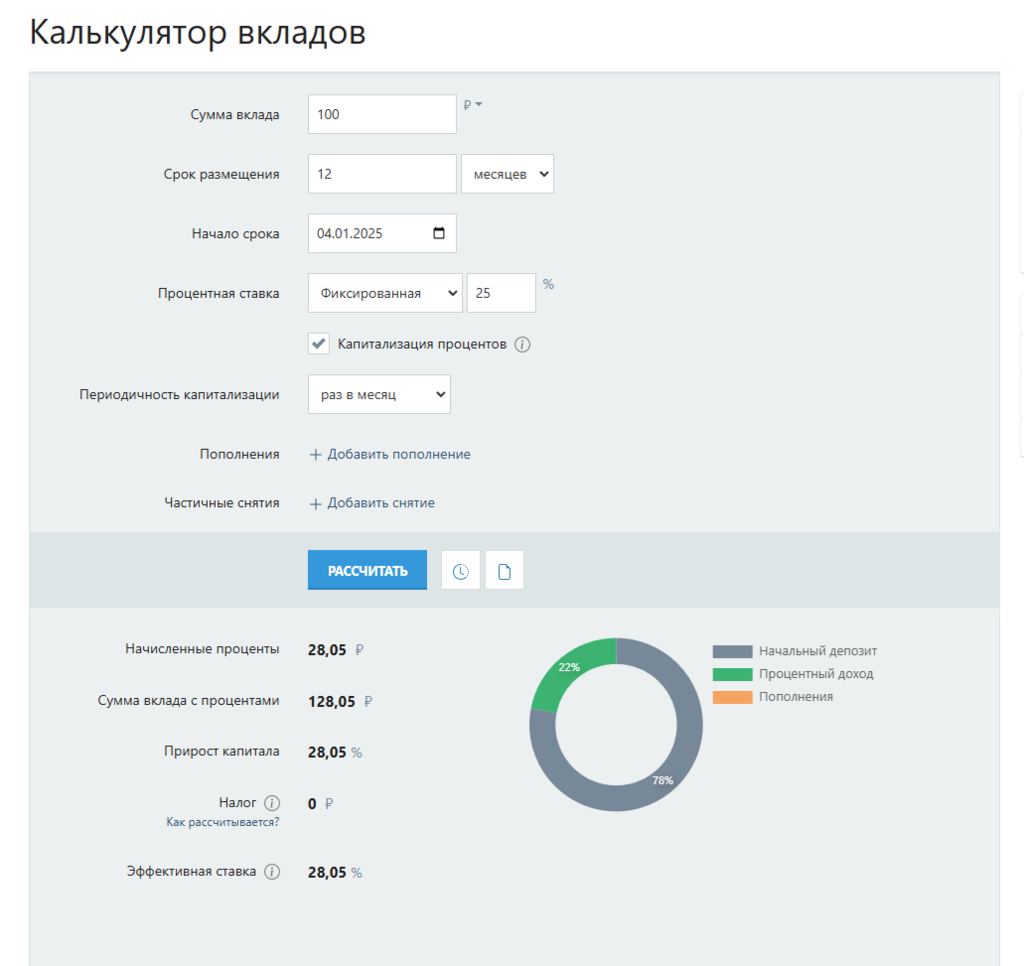Click the document icon next to the clock
The width and height of the screenshot is (1024, 966).
click(504, 570)
